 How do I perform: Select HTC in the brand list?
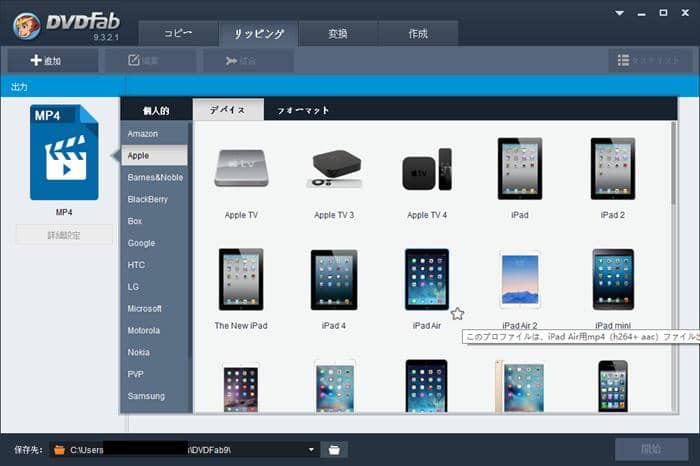154,265
